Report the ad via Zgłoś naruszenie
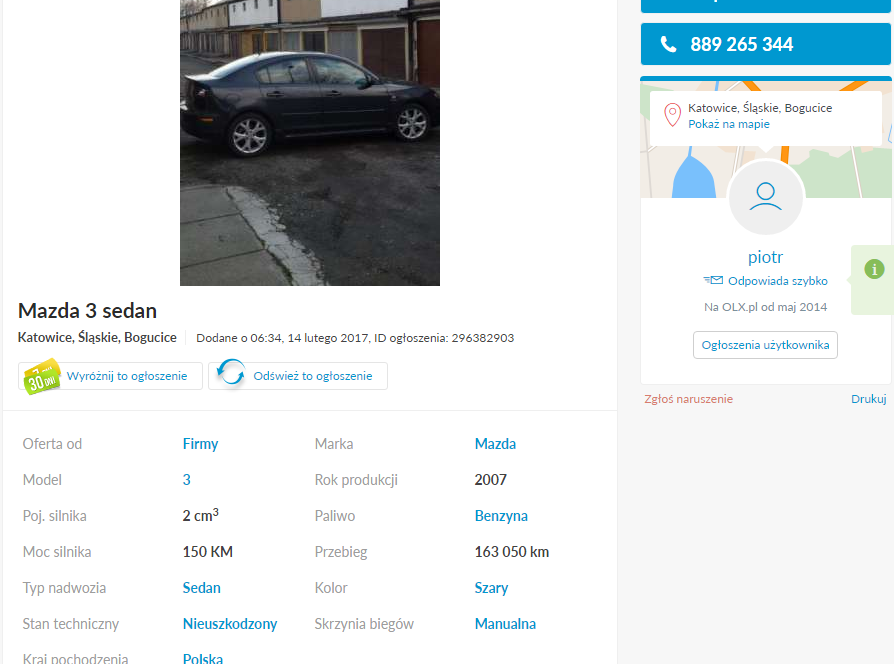The image size is (894, 664). (688, 399)
